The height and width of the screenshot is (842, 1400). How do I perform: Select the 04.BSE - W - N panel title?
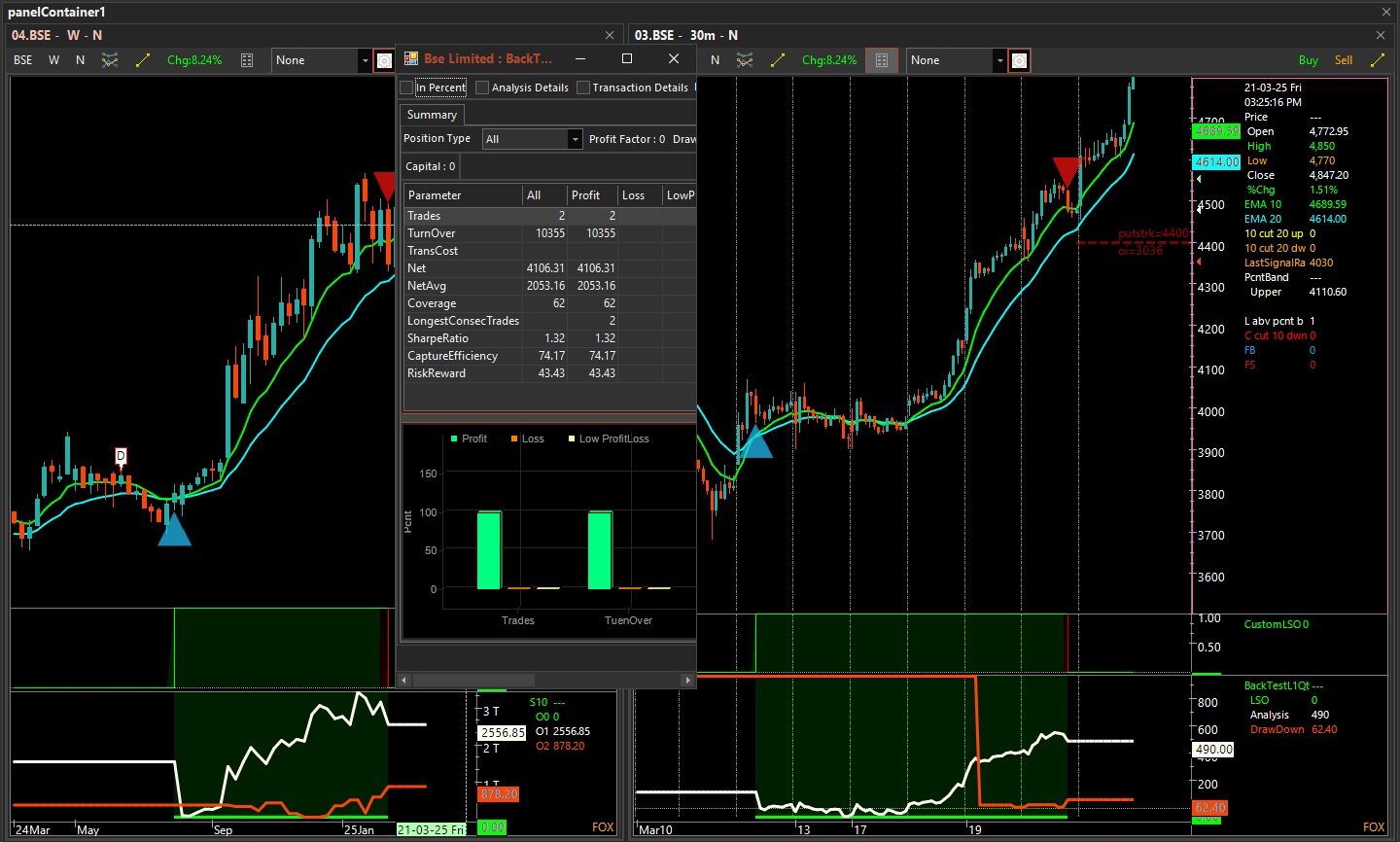coord(56,35)
